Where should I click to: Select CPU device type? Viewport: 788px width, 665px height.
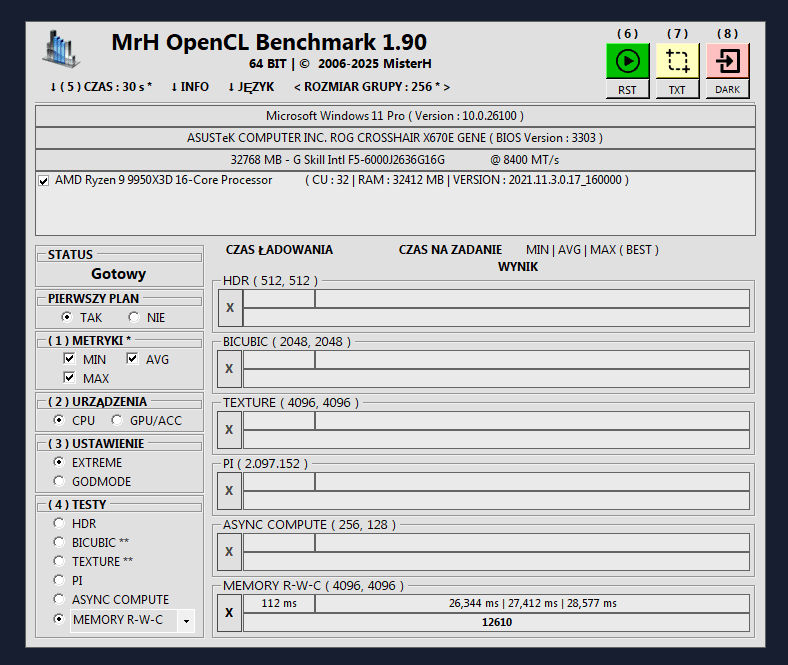(59, 420)
